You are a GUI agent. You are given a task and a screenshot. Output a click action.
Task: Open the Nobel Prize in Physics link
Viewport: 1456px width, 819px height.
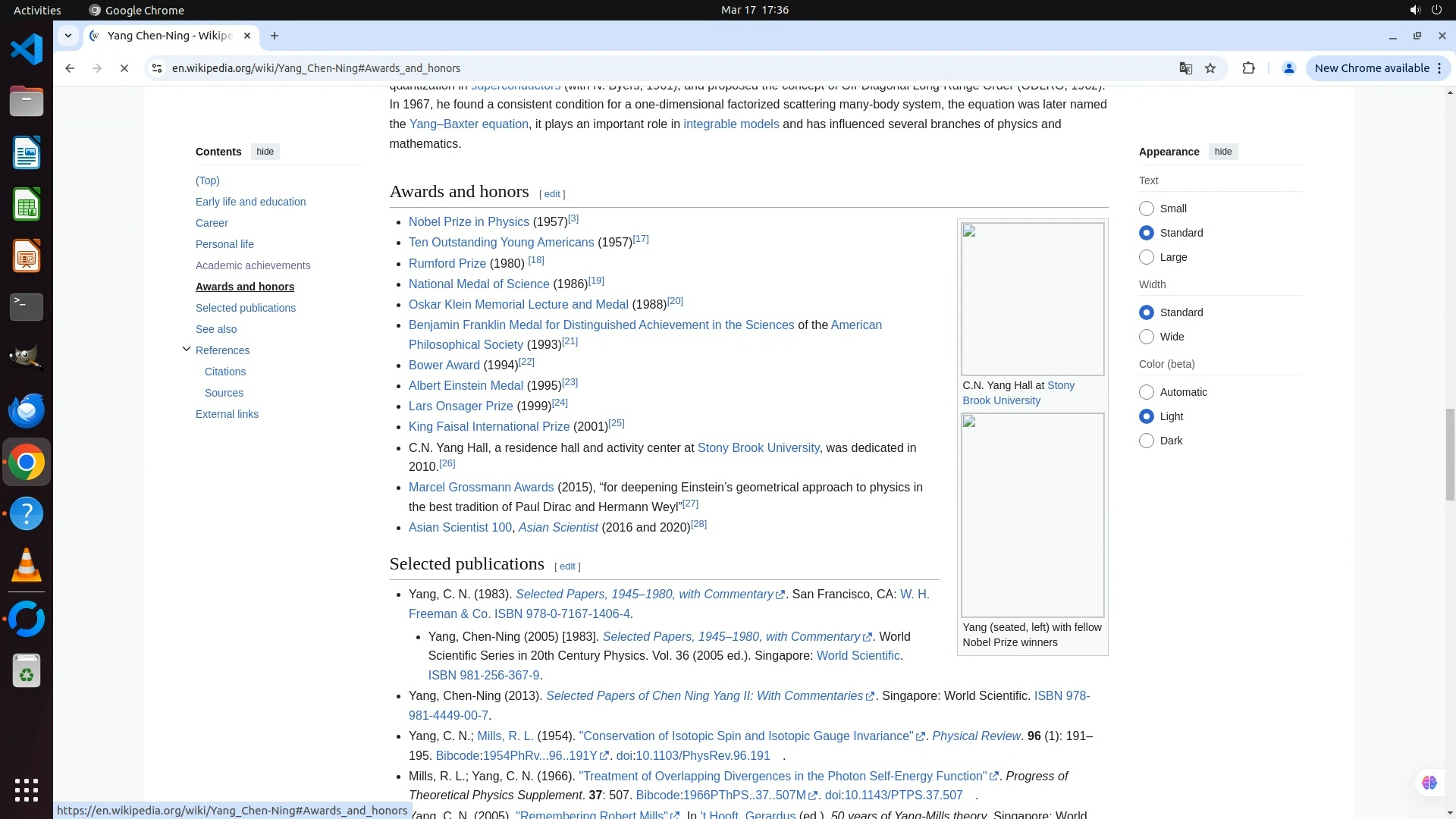click(469, 222)
